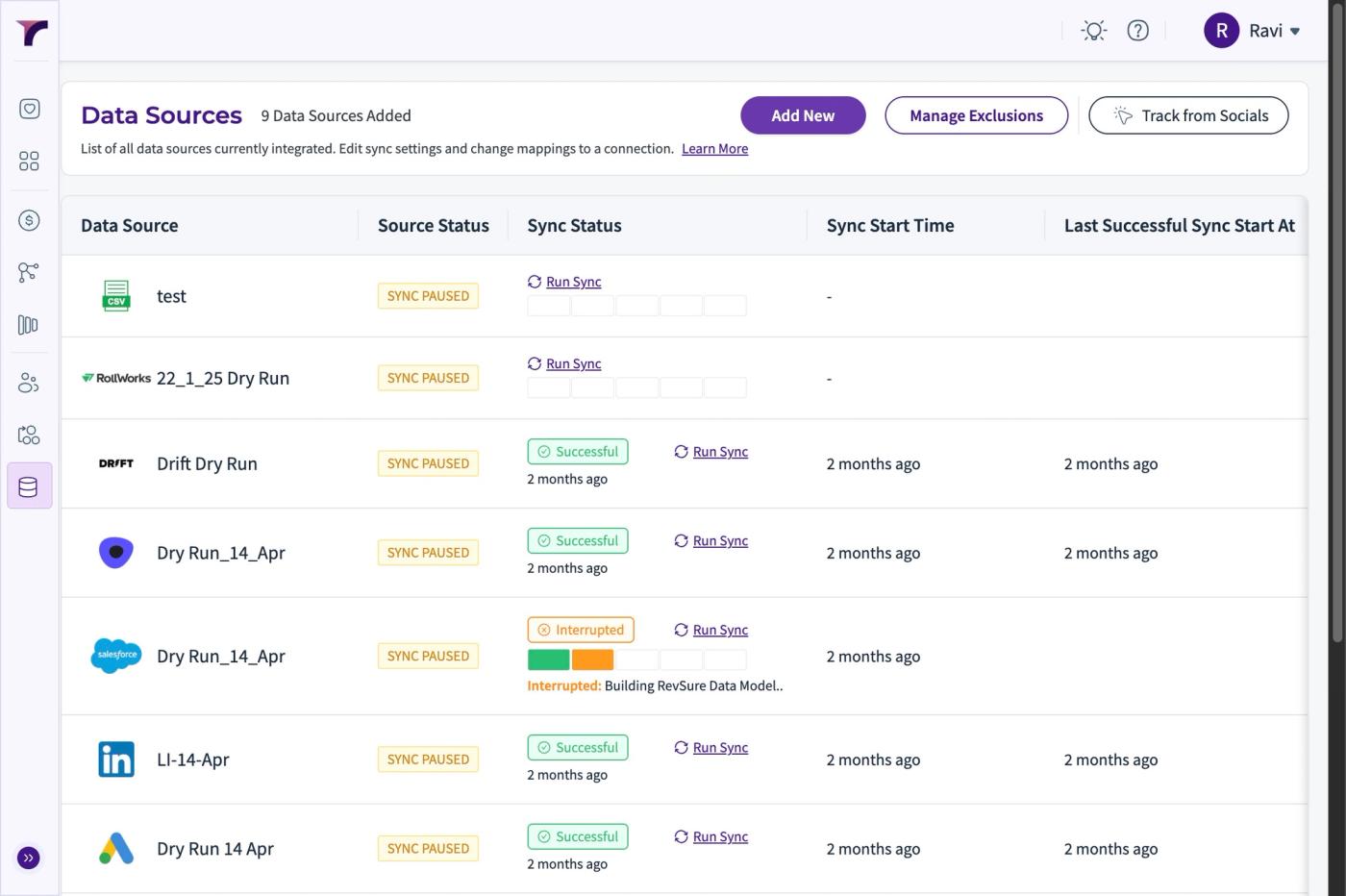
Task: Open the help question mark icon
Action: (1137, 31)
